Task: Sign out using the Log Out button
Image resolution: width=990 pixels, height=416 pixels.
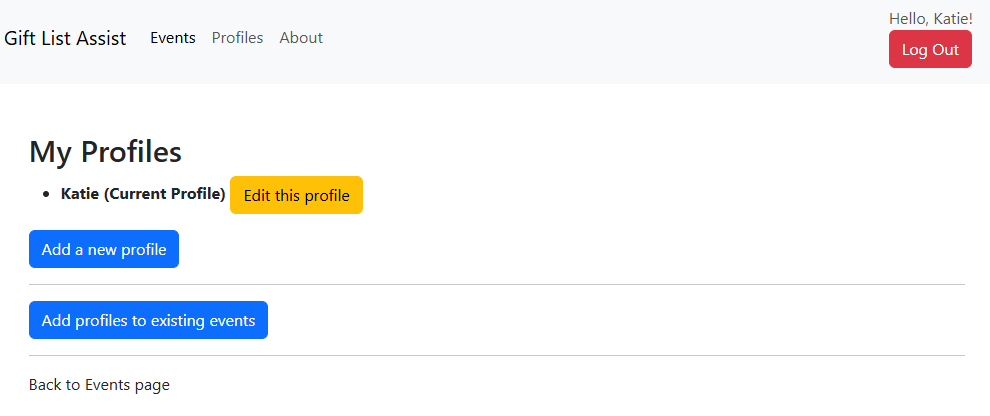Action: [929, 49]
